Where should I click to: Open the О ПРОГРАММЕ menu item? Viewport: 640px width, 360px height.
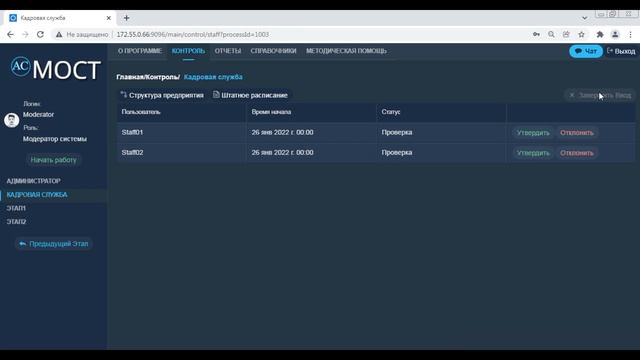pyautogui.click(x=140, y=51)
